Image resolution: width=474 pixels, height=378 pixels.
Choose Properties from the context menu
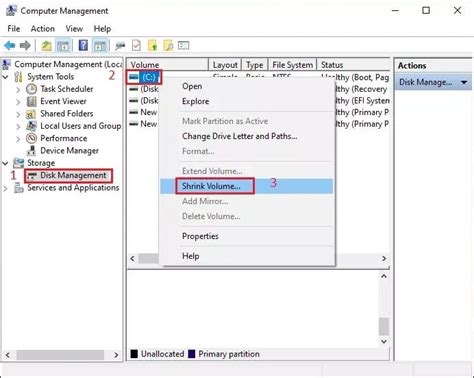tap(247, 236)
